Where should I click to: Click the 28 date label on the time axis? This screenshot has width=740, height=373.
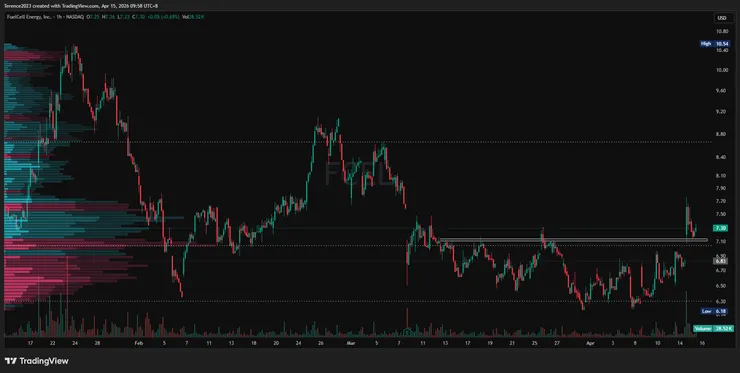(97, 343)
